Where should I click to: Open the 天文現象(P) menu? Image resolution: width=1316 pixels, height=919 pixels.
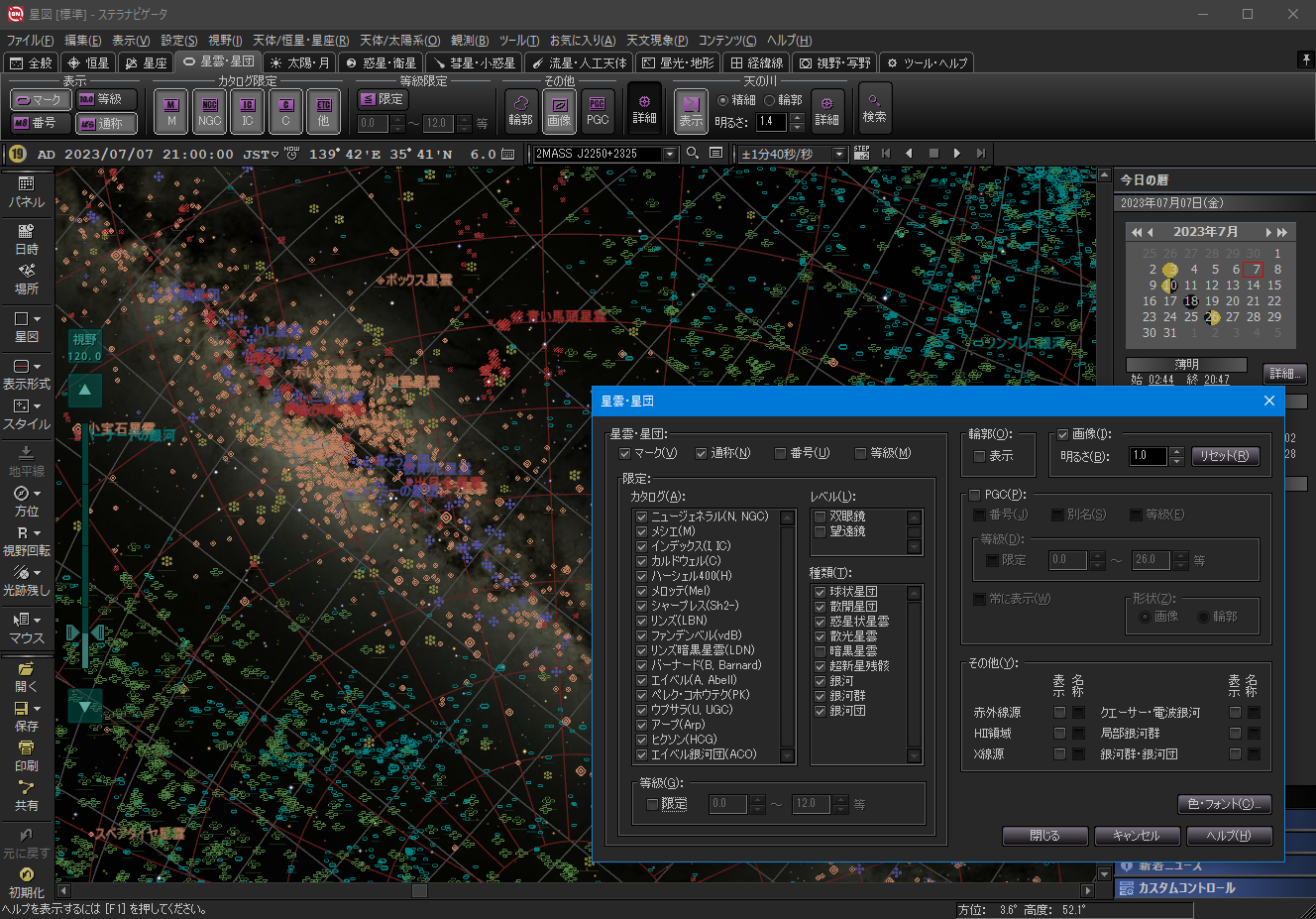pos(656,41)
